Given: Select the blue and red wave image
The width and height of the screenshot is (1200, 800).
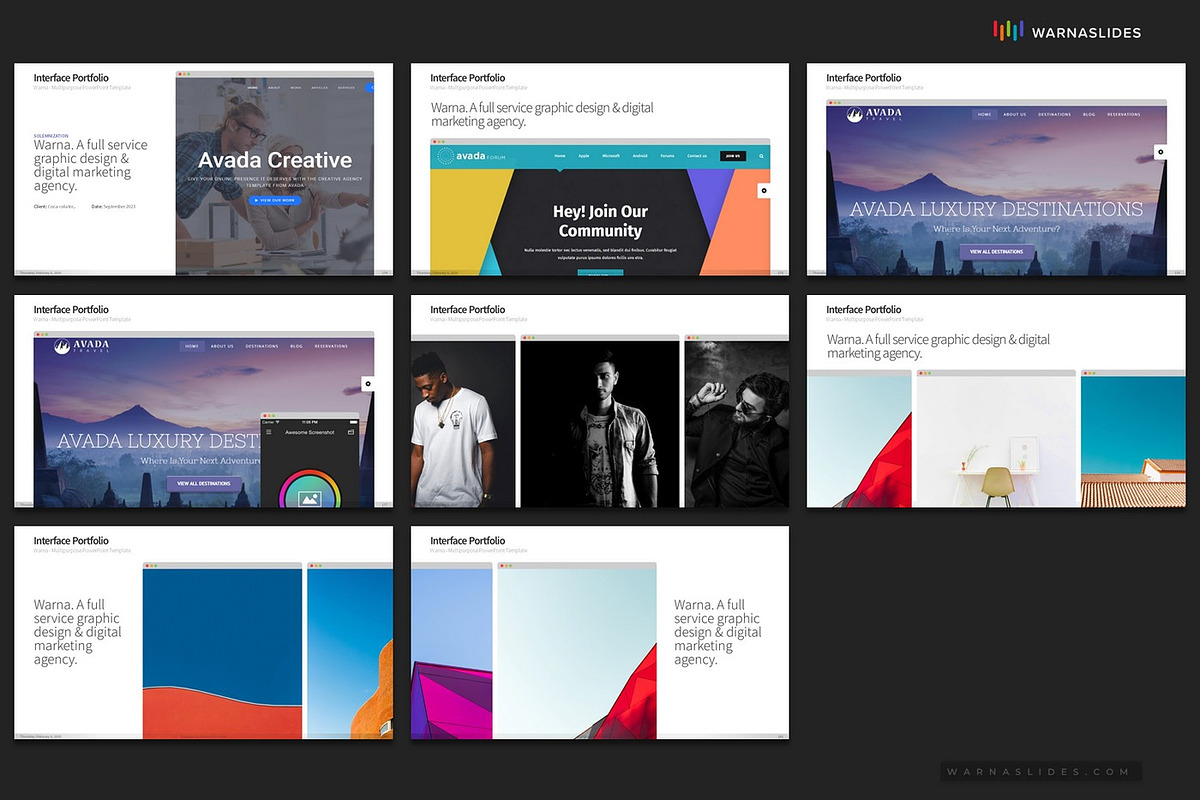Looking at the screenshot, I should click(x=222, y=653).
